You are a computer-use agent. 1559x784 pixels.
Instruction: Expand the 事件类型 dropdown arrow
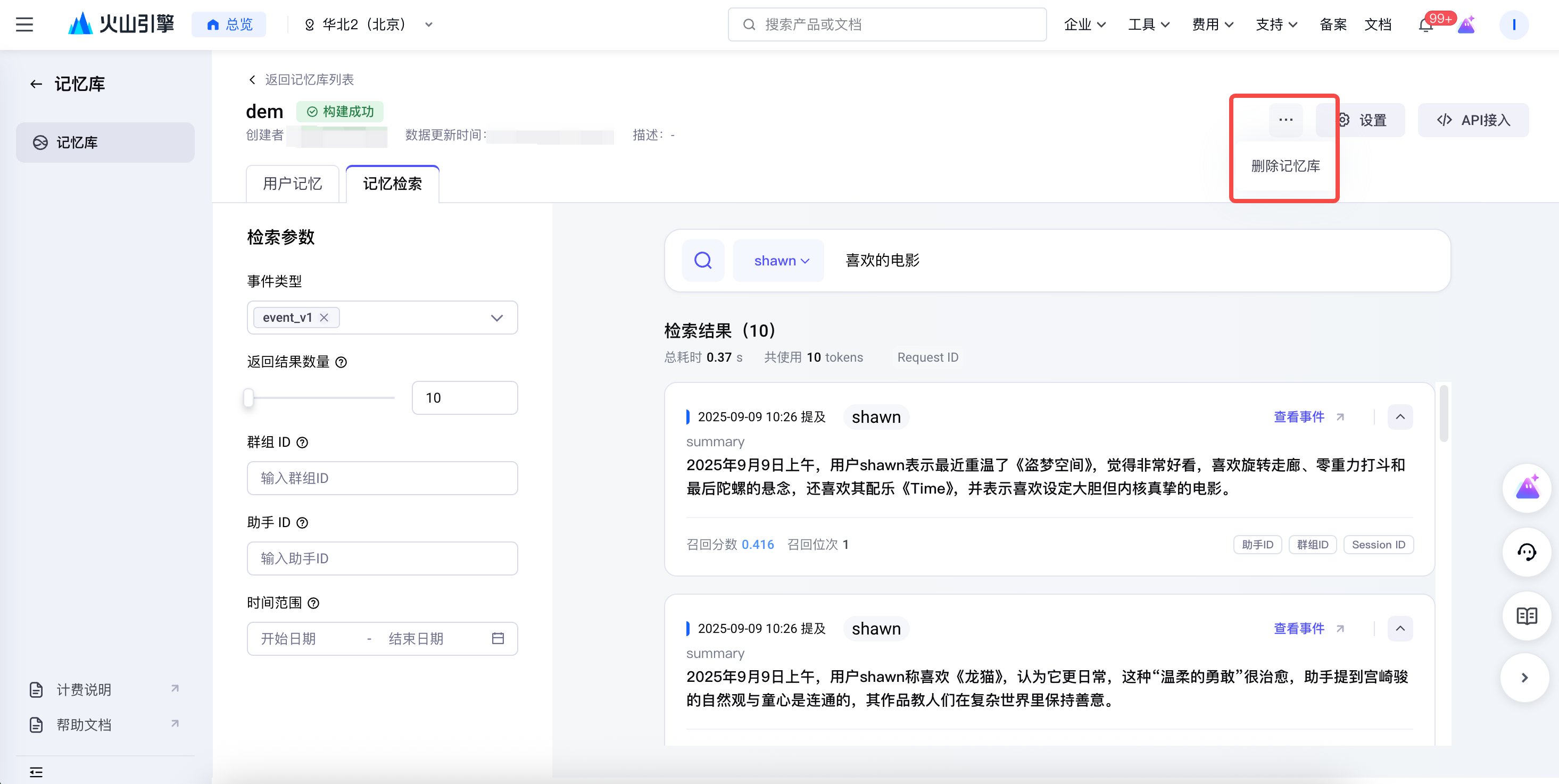point(496,318)
